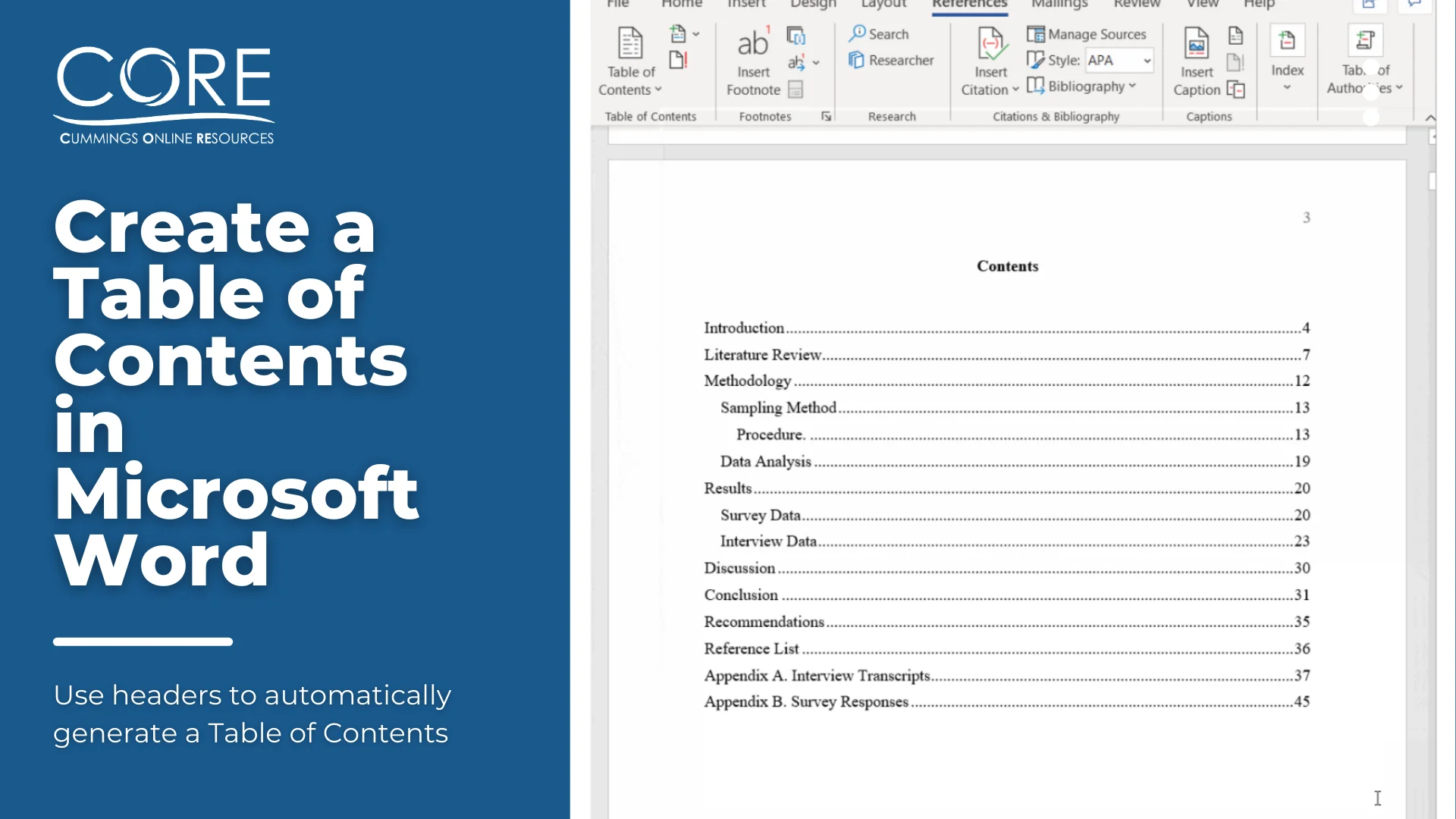
Task: Switch to the Mailings tab
Action: (x=1059, y=5)
